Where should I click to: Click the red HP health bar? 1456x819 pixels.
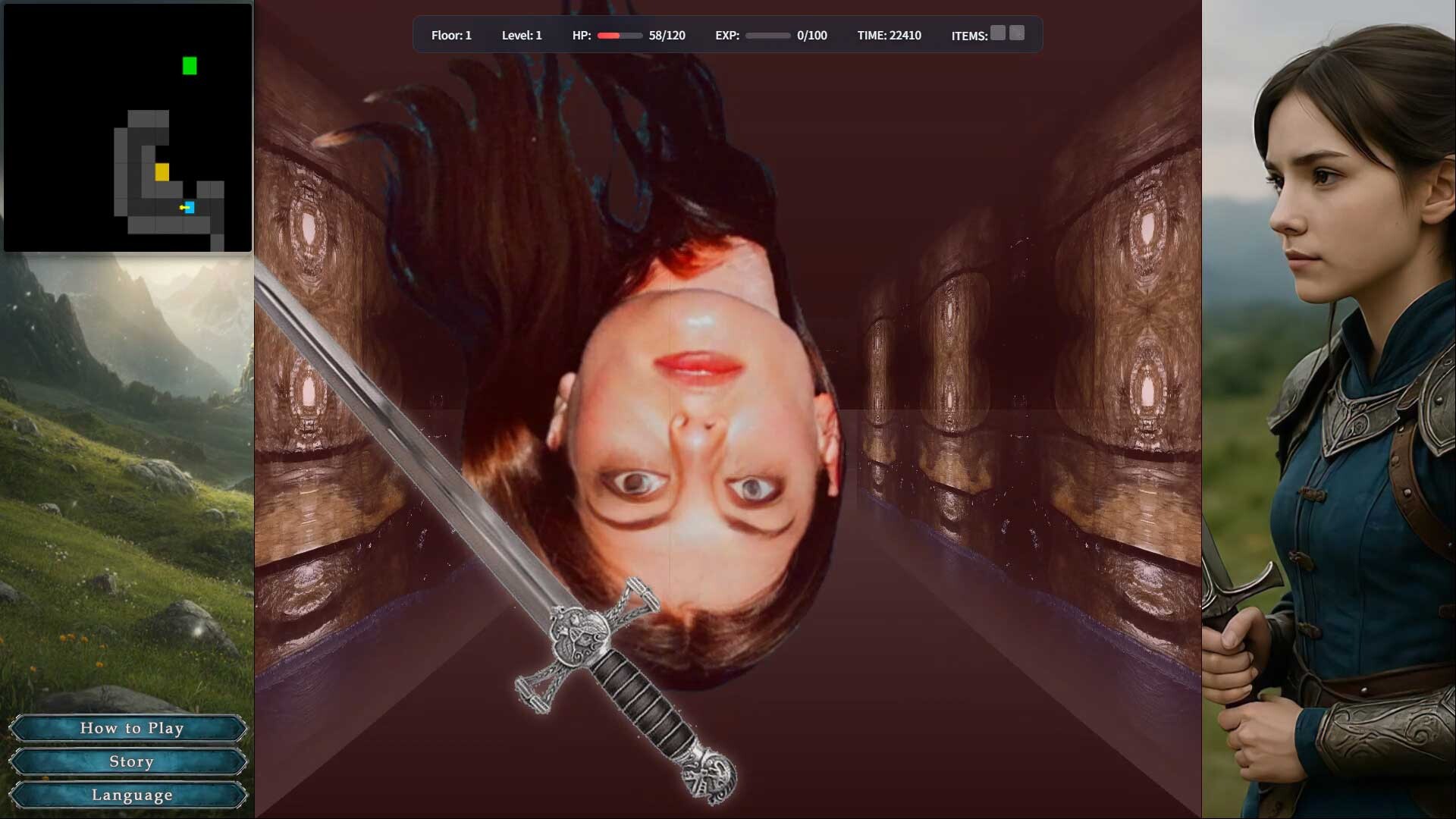pos(616,35)
